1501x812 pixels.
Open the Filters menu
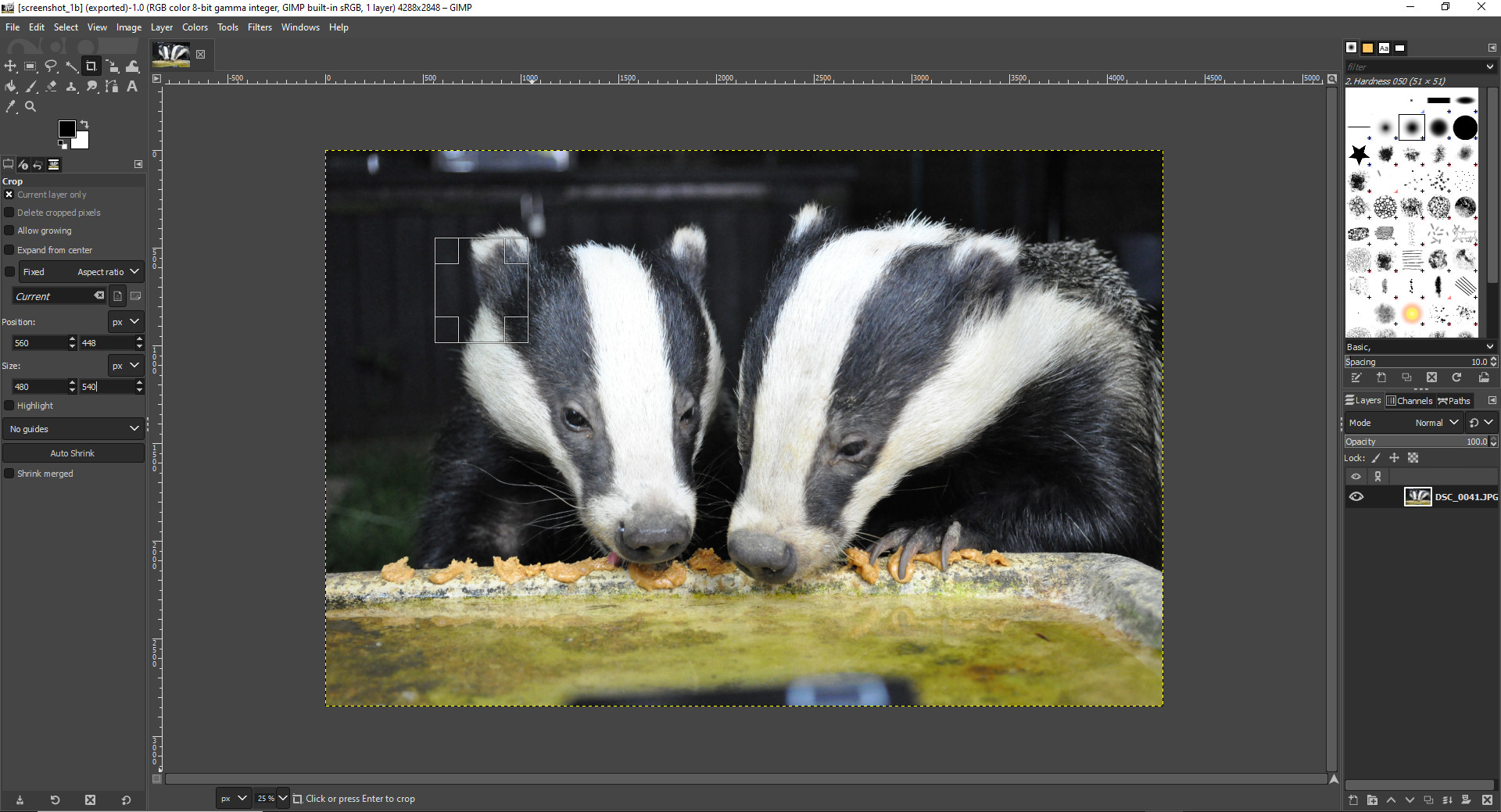pyautogui.click(x=260, y=27)
